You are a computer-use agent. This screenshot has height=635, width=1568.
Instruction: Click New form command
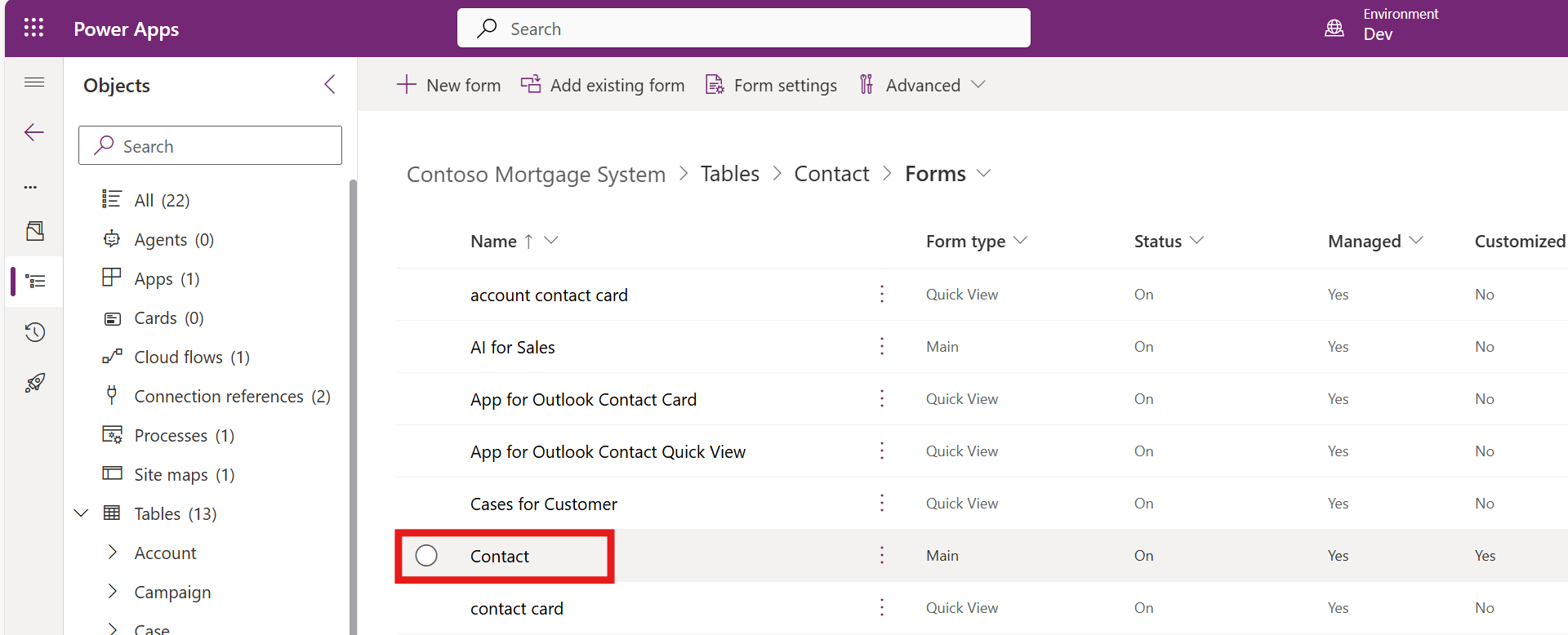(448, 85)
